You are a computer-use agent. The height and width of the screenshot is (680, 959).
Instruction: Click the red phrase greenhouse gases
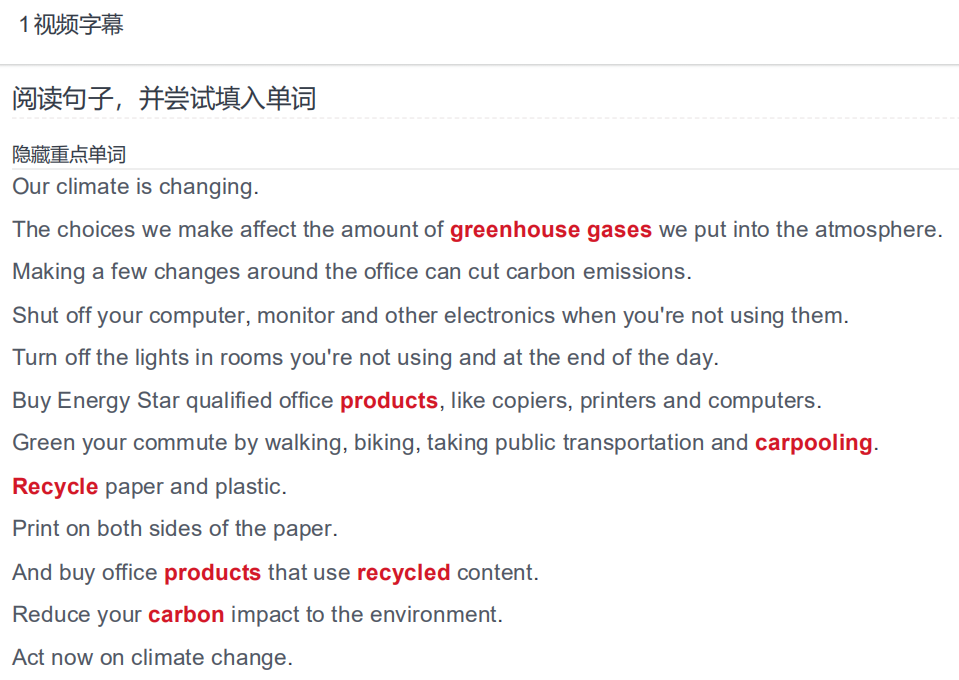[x=550, y=230]
